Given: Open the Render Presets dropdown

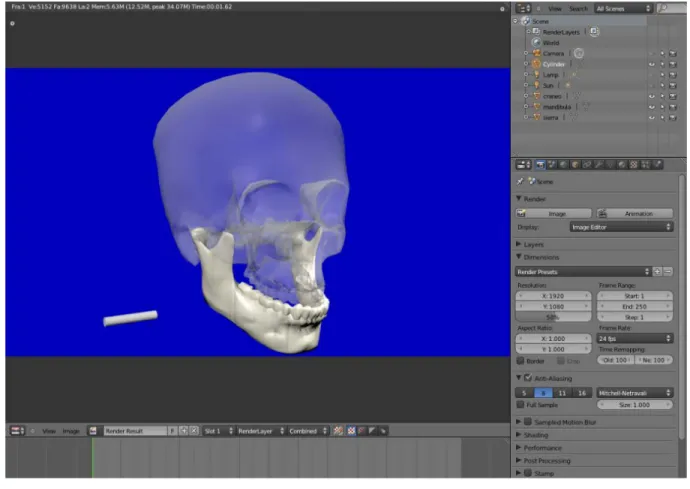Looking at the screenshot, I should click(x=583, y=272).
